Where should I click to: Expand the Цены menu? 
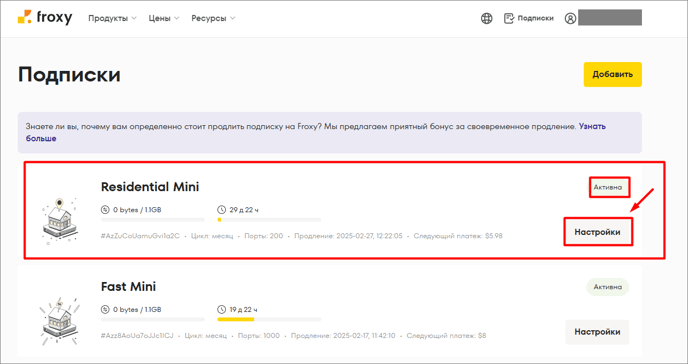(x=164, y=18)
